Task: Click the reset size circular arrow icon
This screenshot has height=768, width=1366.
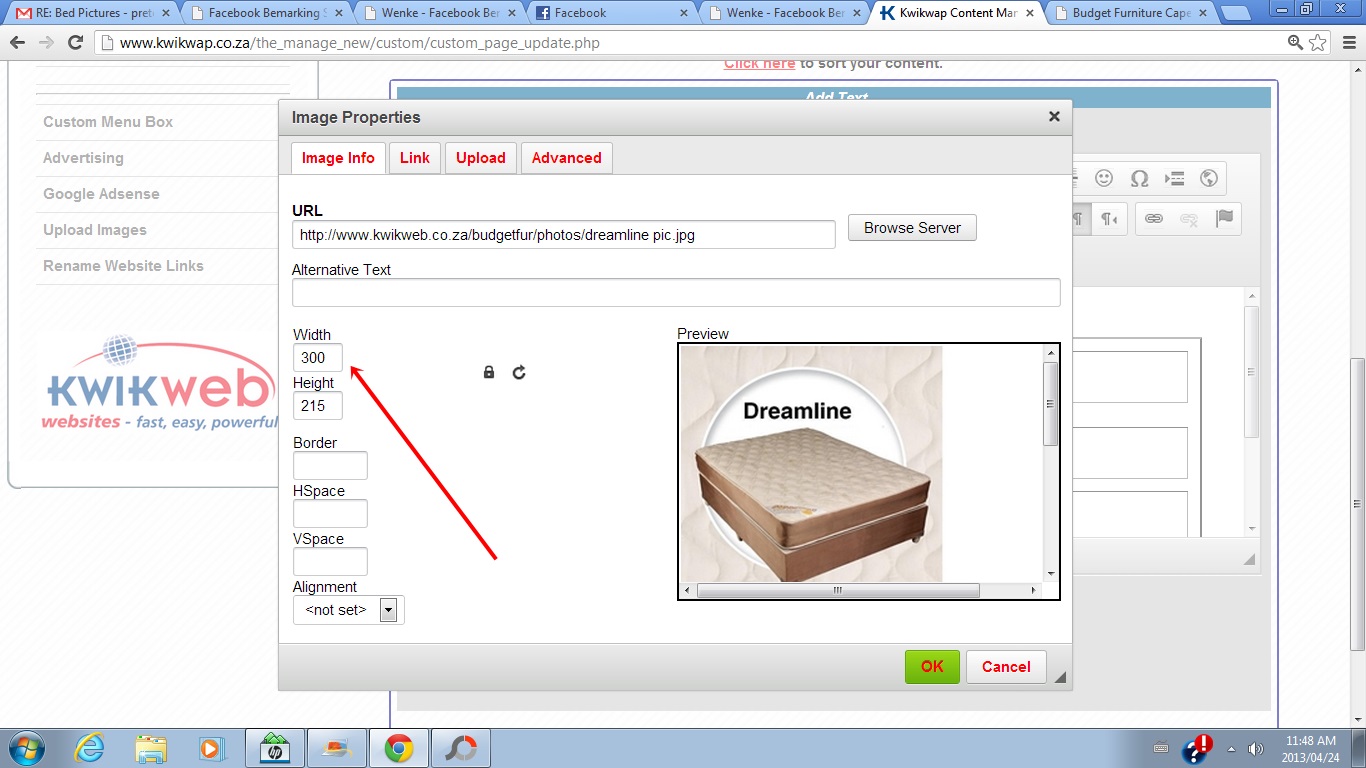Action: pyautogui.click(x=519, y=372)
